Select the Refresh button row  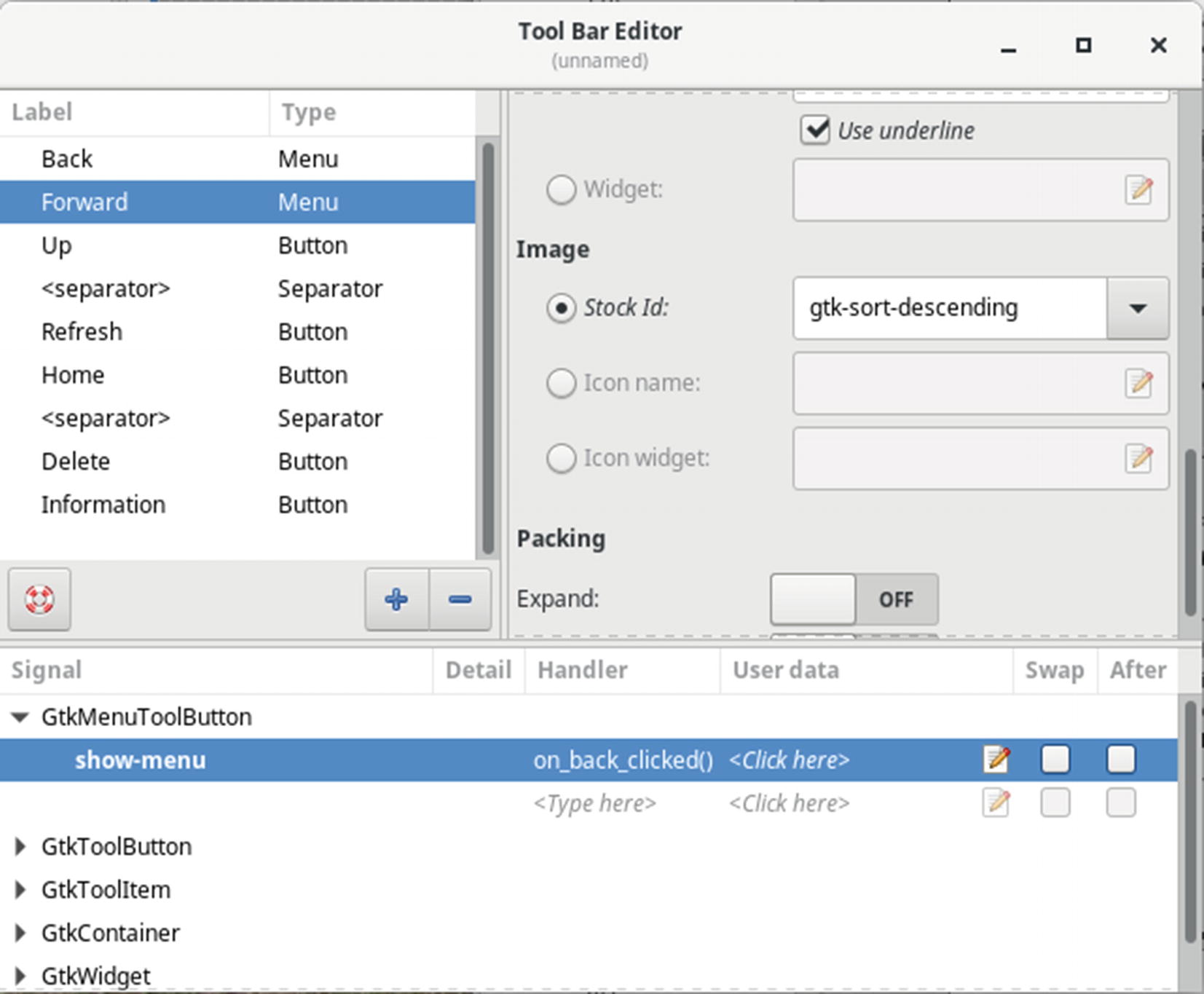[x=82, y=332]
